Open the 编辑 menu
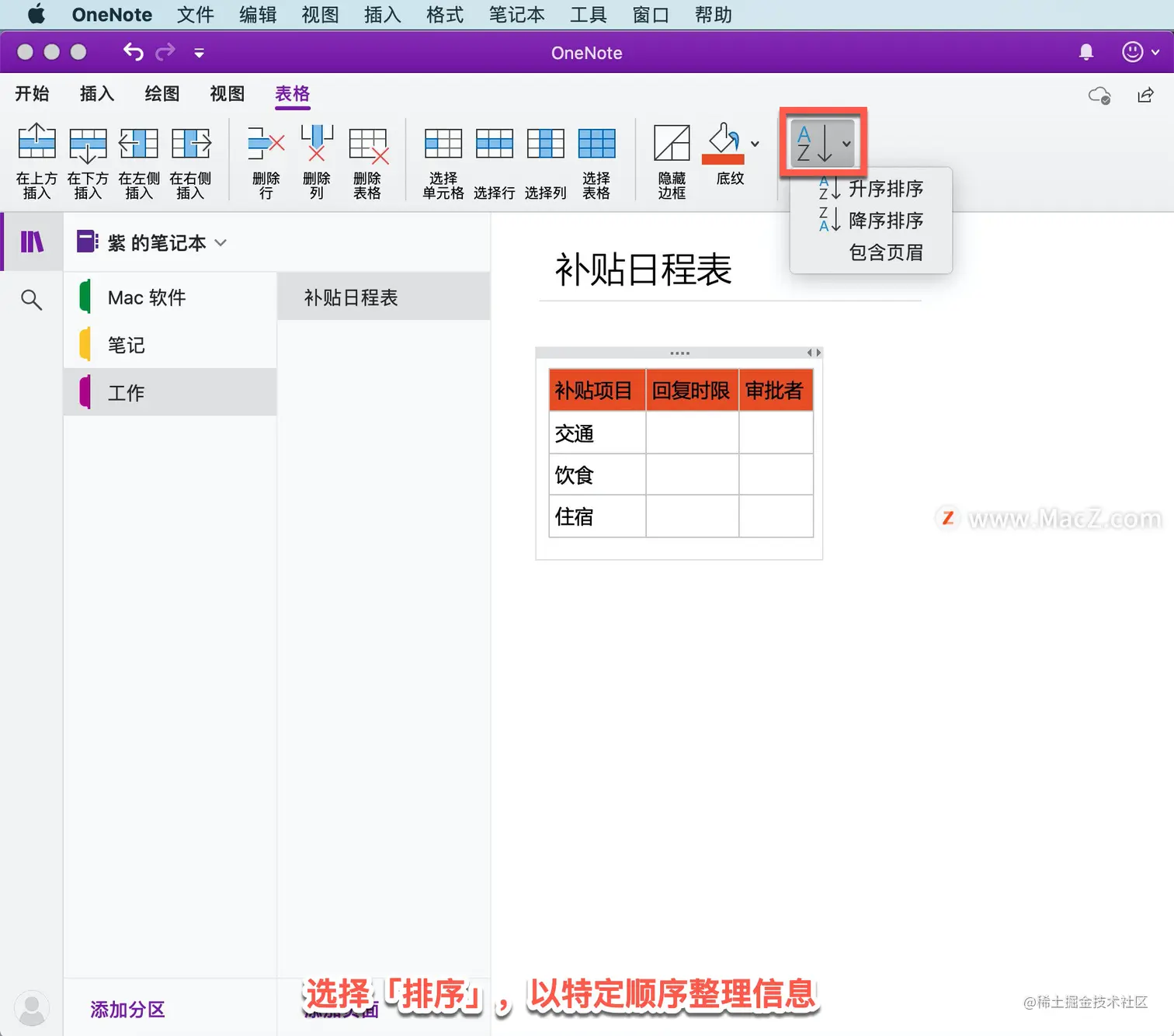Viewport: 1174px width, 1036px height. tap(258, 15)
